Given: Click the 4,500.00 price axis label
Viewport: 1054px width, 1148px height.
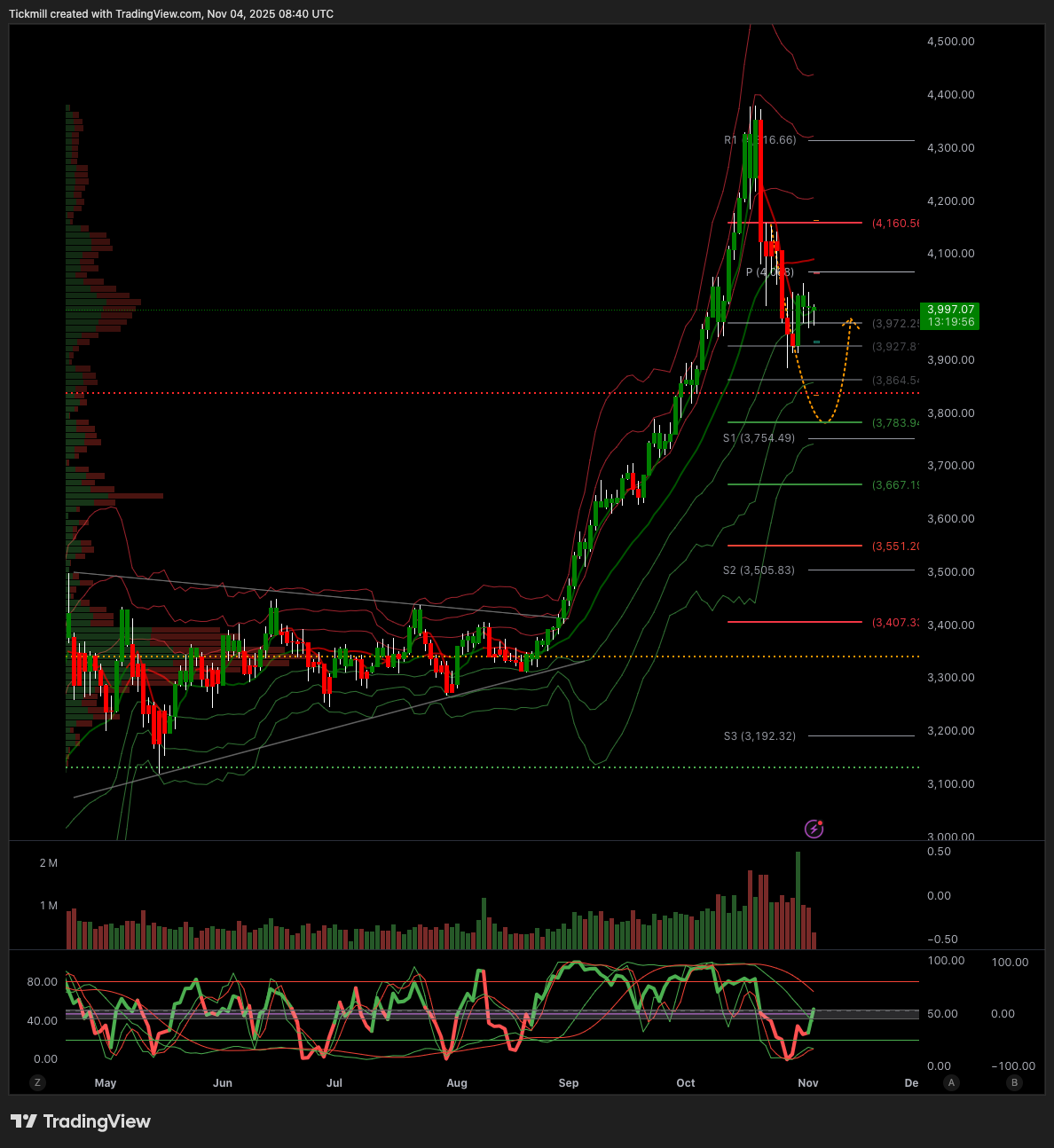Looking at the screenshot, I should [950, 42].
